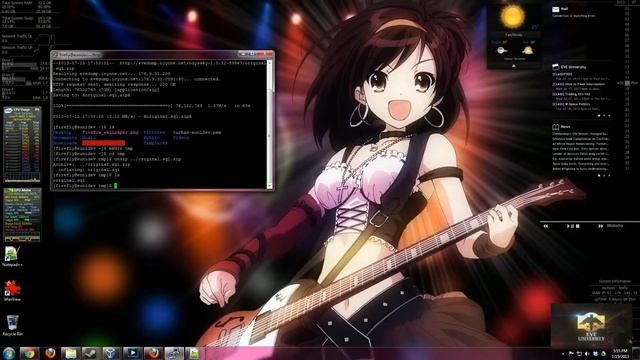640x360 pixels.
Task: Open the News widget title
Action: pos(565,127)
